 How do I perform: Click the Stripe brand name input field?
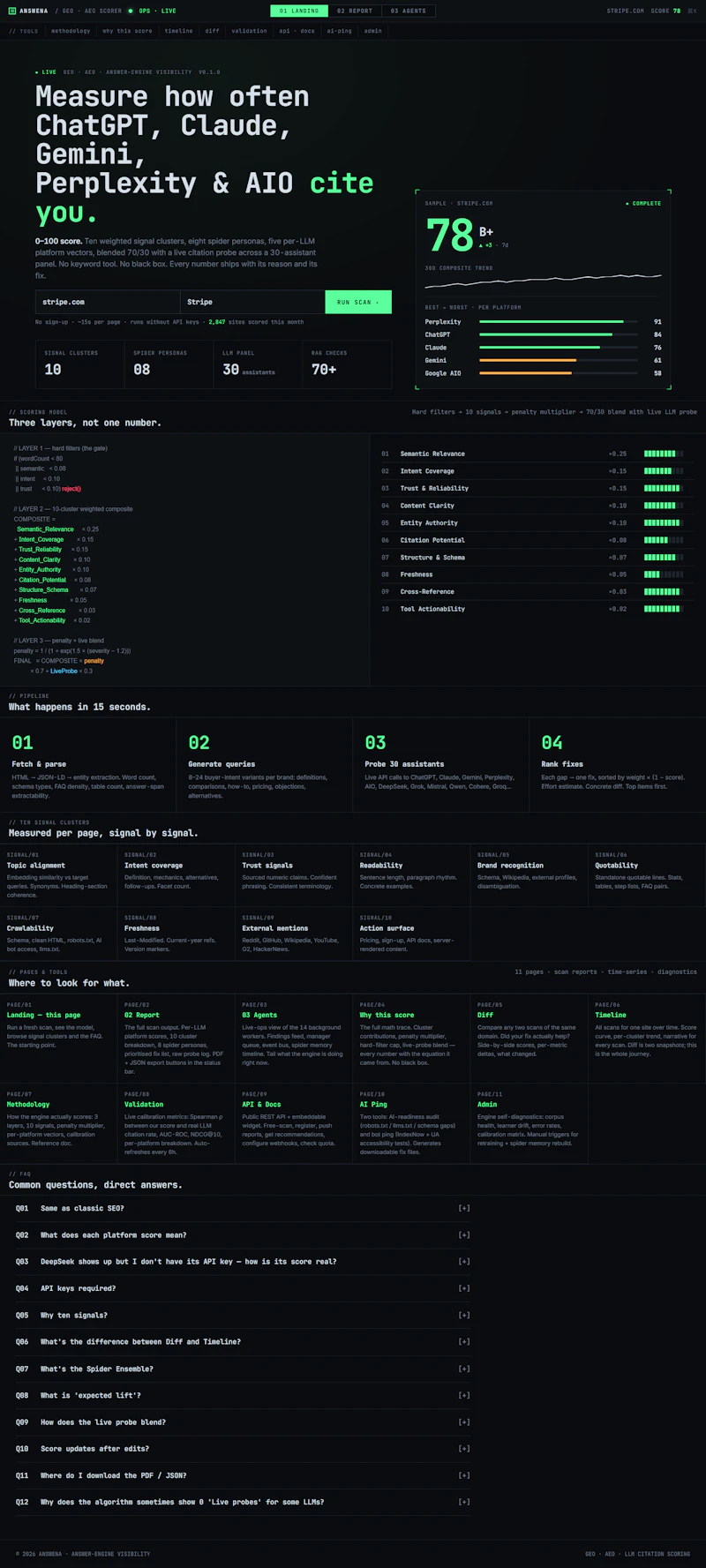252,302
